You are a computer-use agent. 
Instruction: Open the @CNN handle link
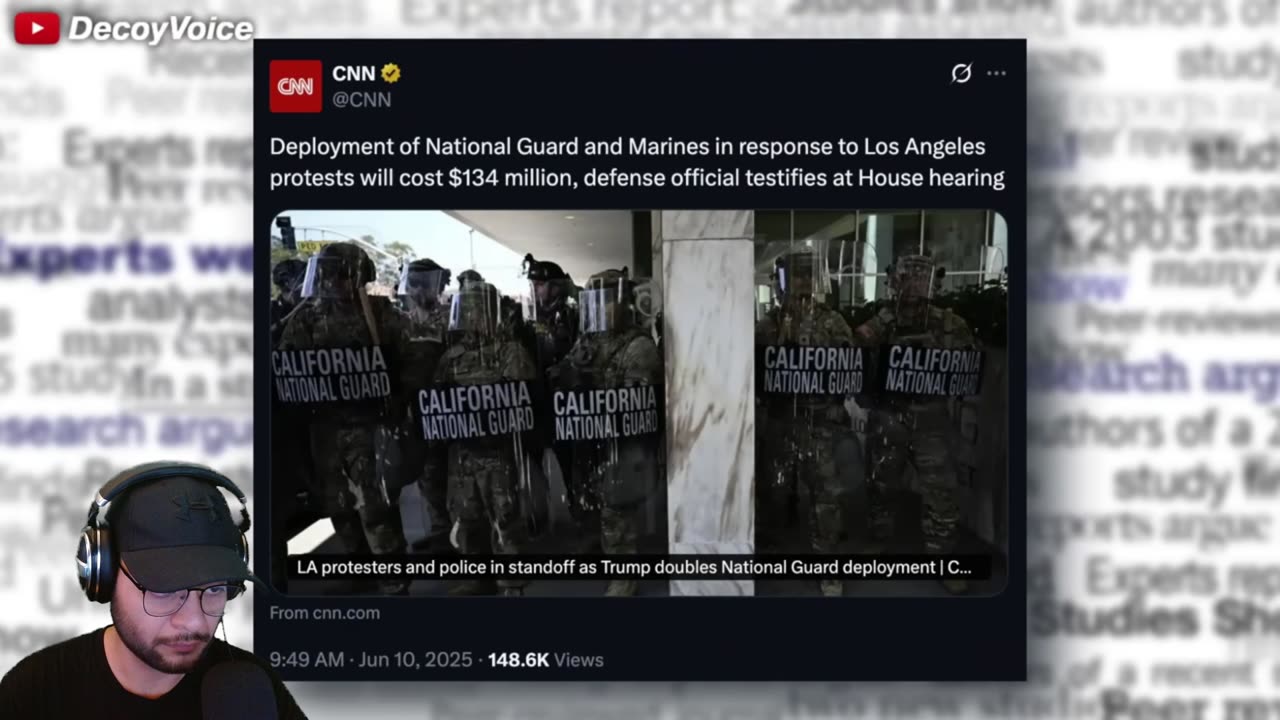pos(361,99)
